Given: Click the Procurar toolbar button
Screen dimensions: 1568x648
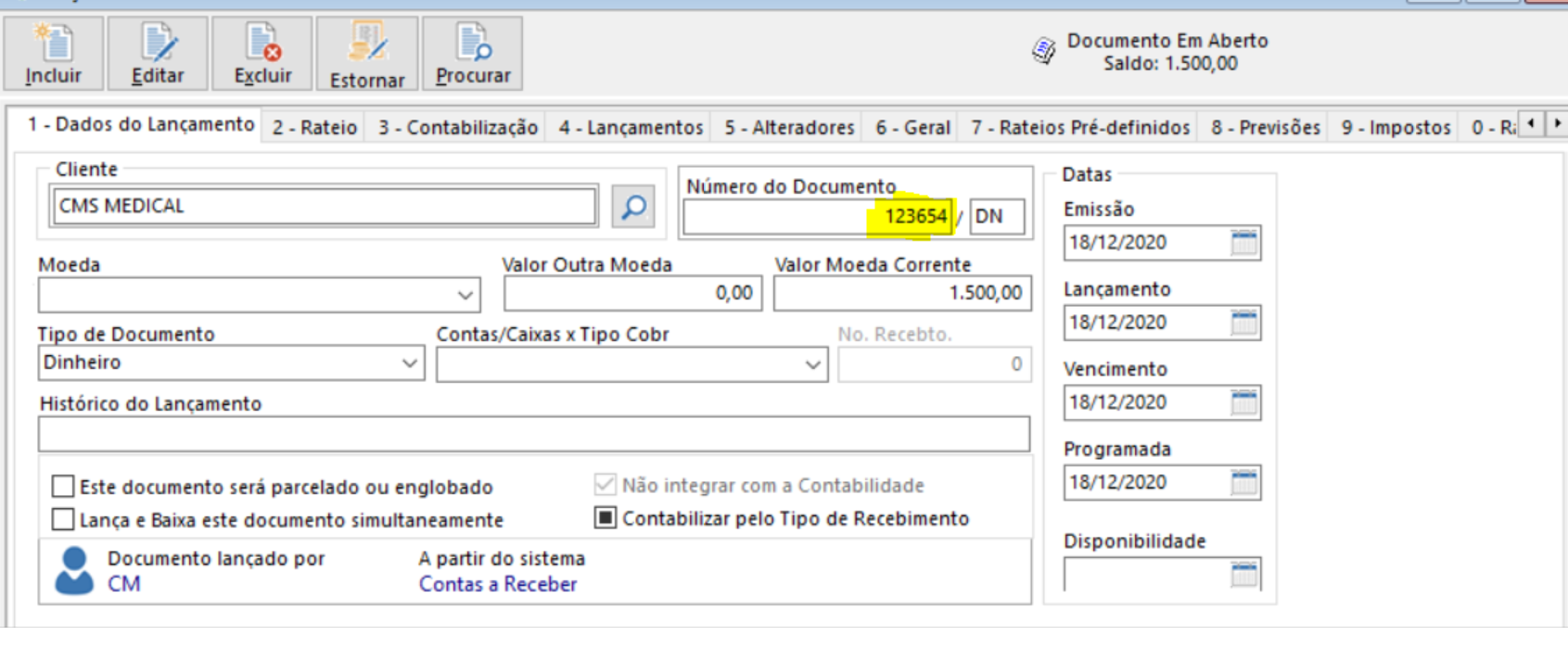Looking at the screenshot, I should click(473, 54).
